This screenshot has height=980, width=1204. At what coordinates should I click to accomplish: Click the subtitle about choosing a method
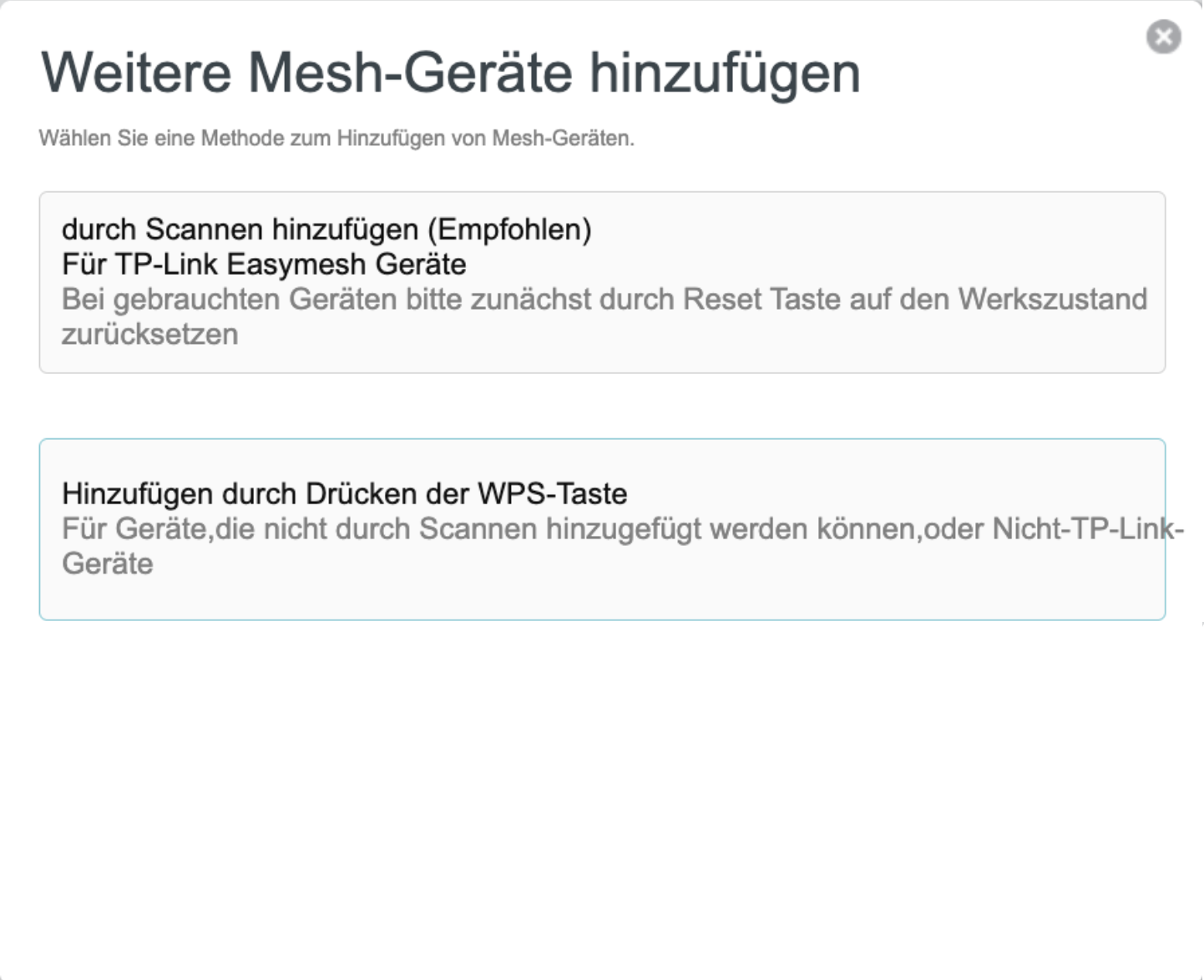[x=336, y=137]
